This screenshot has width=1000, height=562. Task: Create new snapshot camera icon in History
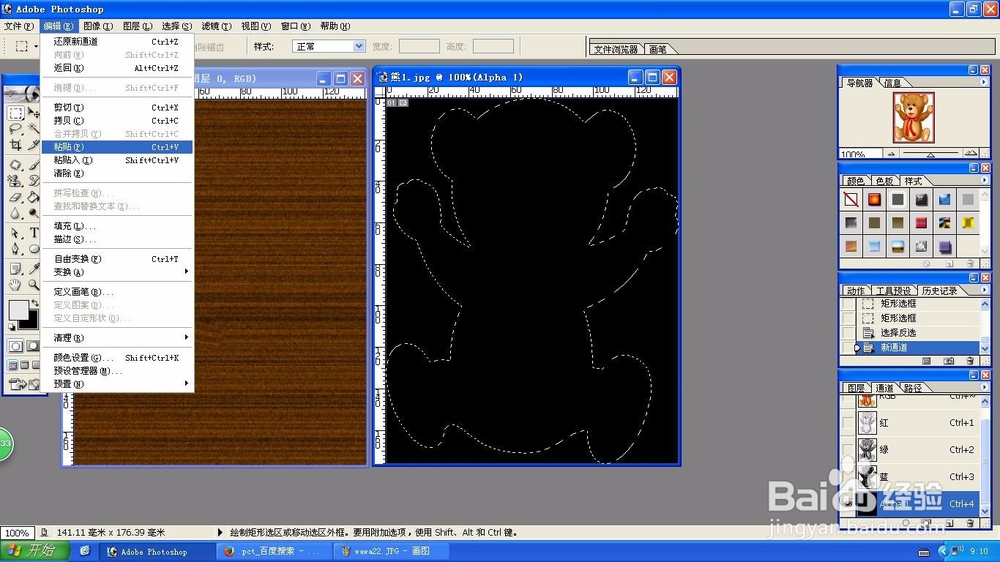click(x=948, y=361)
